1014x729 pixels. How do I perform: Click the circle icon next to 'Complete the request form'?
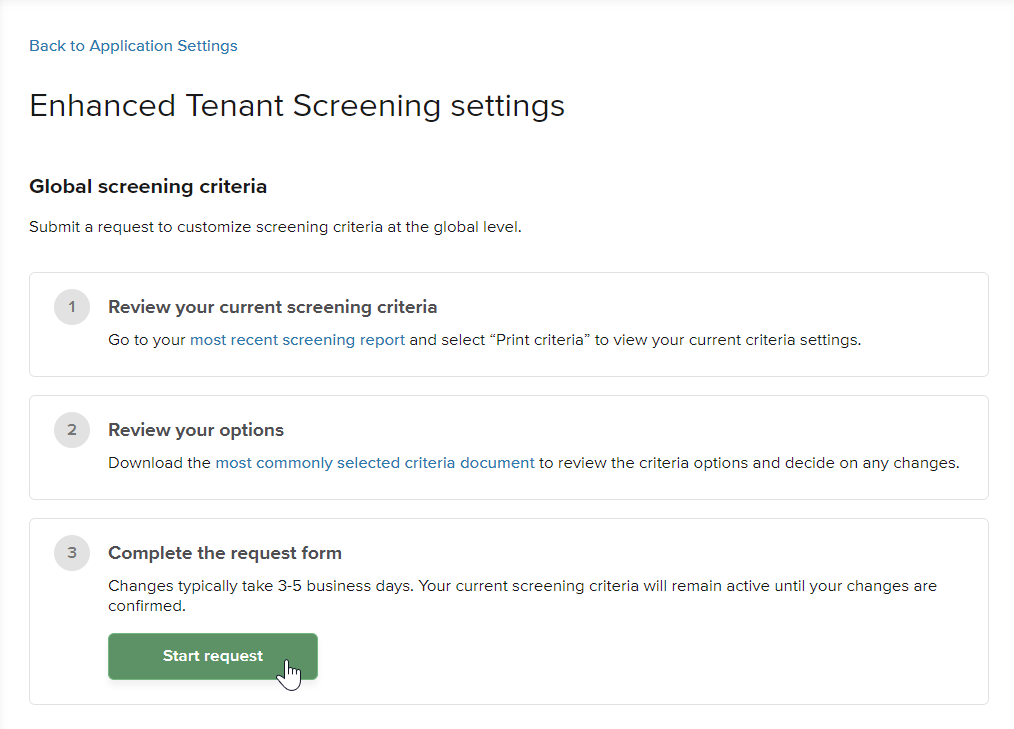(71, 553)
